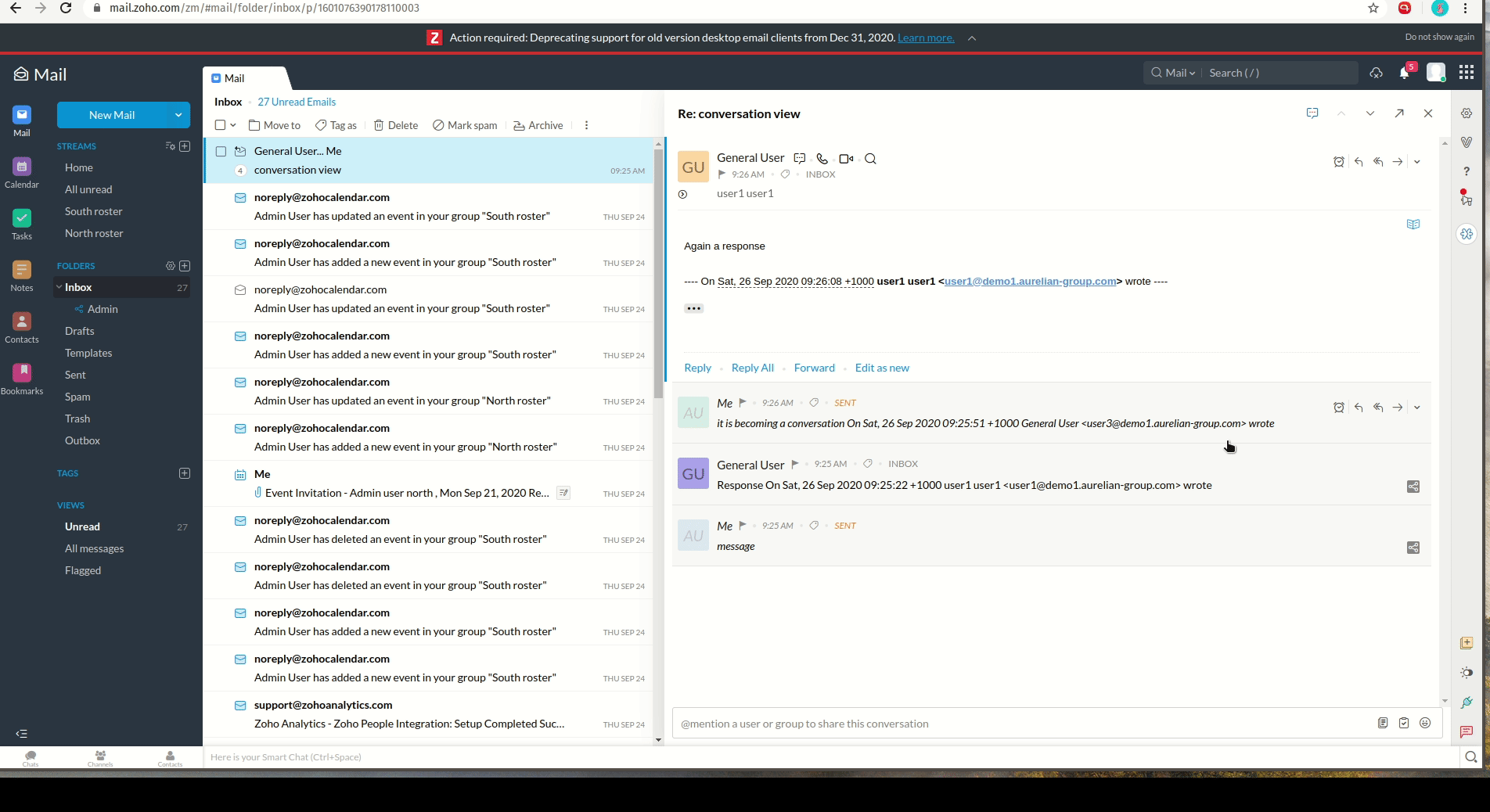Screen dimensions: 1490x812
Task: Open Drafts folder
Action: (80, 331)
